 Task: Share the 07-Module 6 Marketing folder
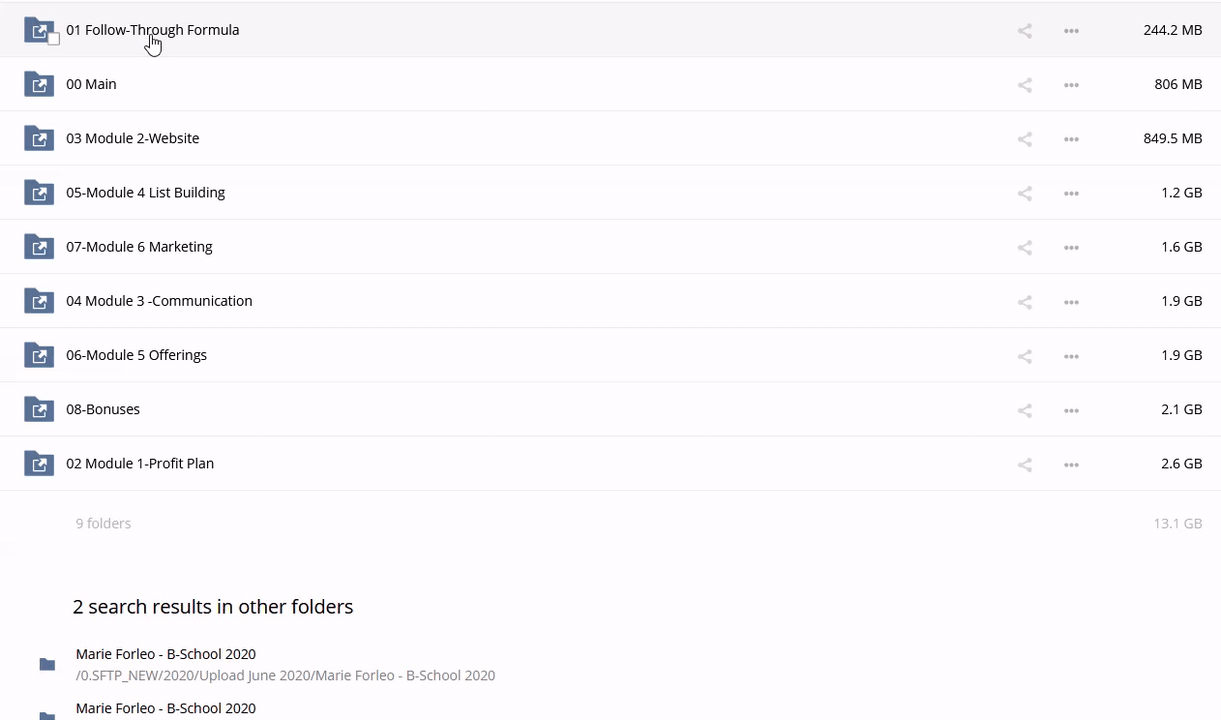(1024, 247)
